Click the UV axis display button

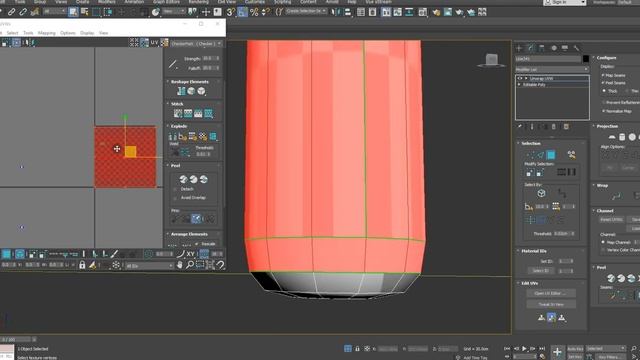coord(154,42)
